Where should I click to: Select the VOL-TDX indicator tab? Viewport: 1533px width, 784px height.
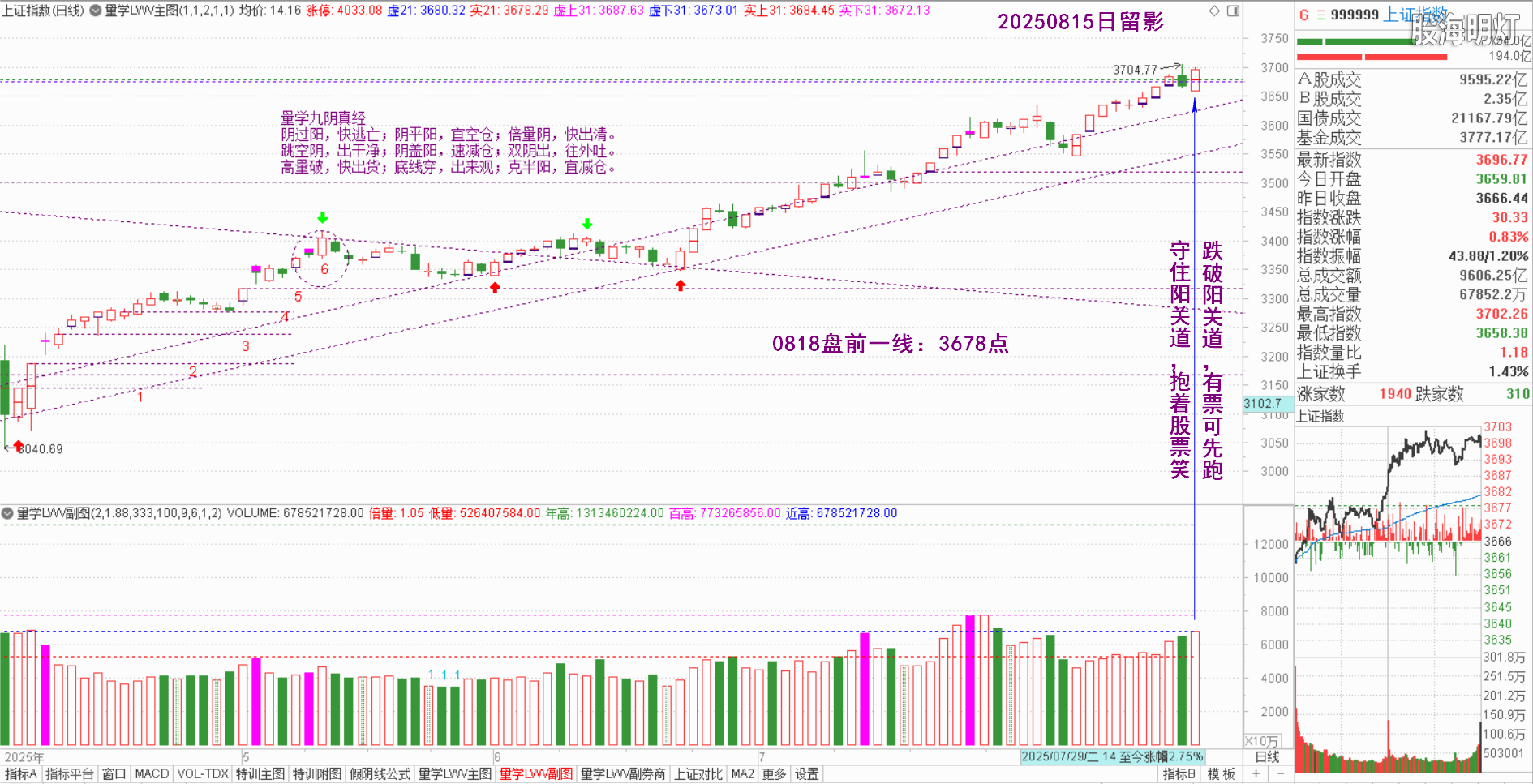tap(203, 774)
